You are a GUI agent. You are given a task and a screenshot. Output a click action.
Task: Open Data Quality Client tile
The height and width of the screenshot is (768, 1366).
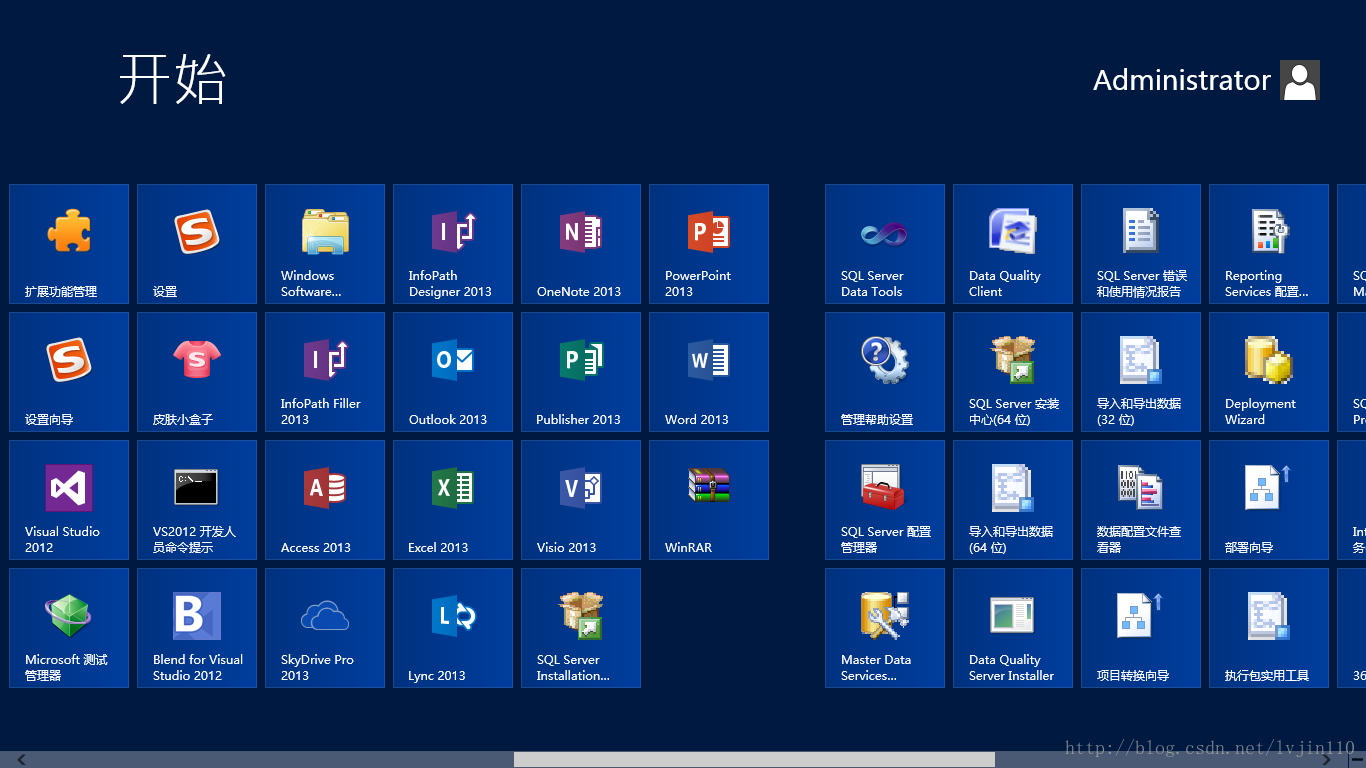click(1013, 244)
